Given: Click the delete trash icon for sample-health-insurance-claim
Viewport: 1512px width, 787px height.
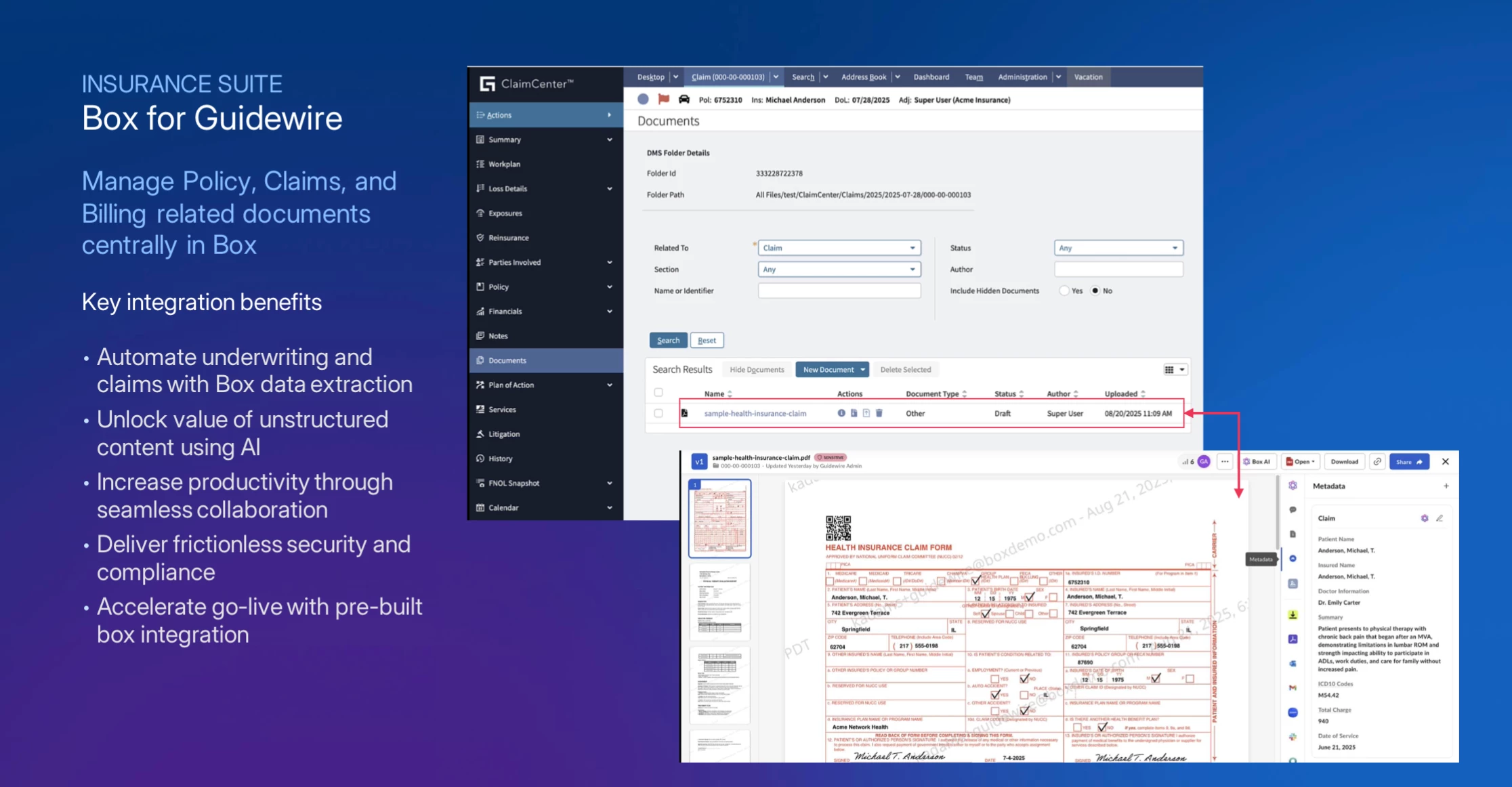Looking at the screenshot, I should [x=879, y=413].
